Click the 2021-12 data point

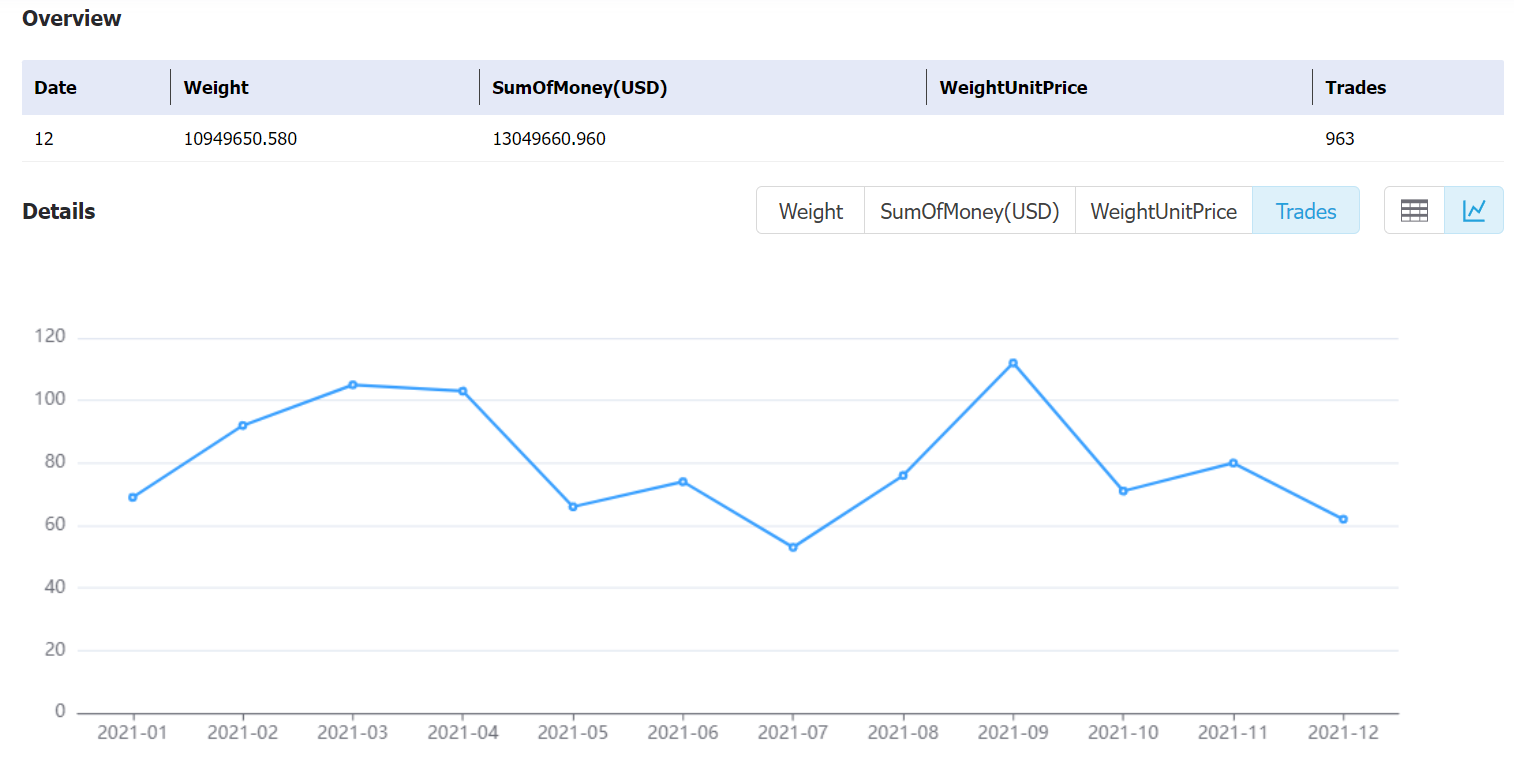(x=1343, y=519)
